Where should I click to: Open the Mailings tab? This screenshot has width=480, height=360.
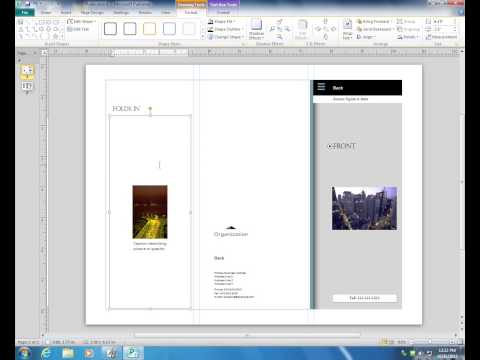pyautogui.click(x=121, y=12)
